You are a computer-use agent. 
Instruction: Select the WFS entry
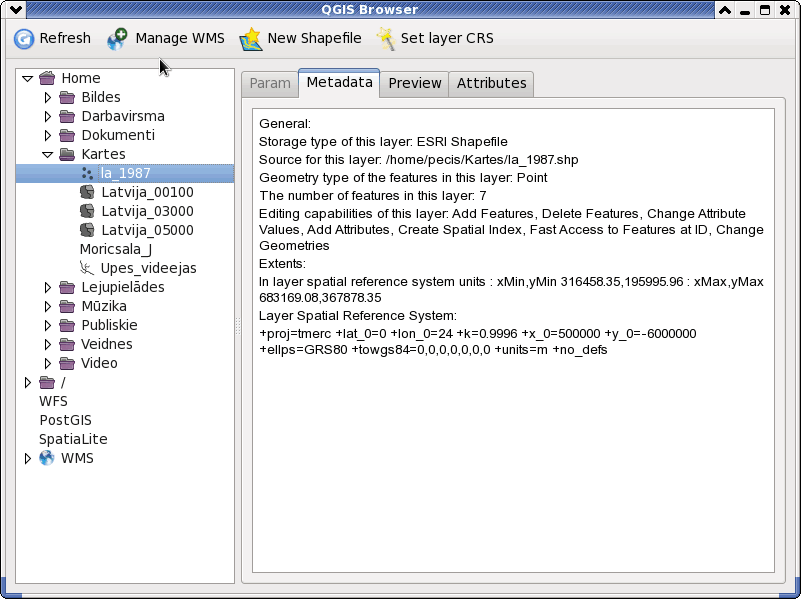[53, 401]
